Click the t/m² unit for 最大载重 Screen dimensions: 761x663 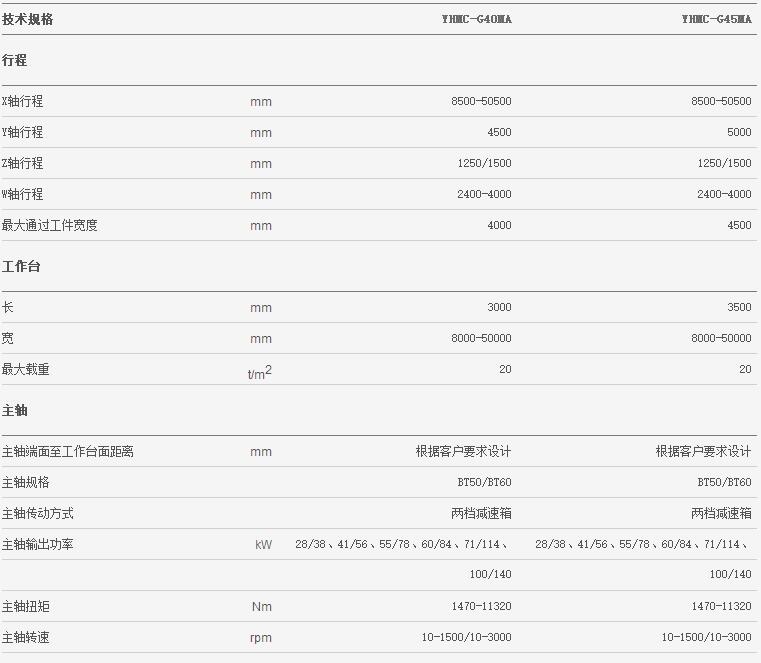pos(260,372)
